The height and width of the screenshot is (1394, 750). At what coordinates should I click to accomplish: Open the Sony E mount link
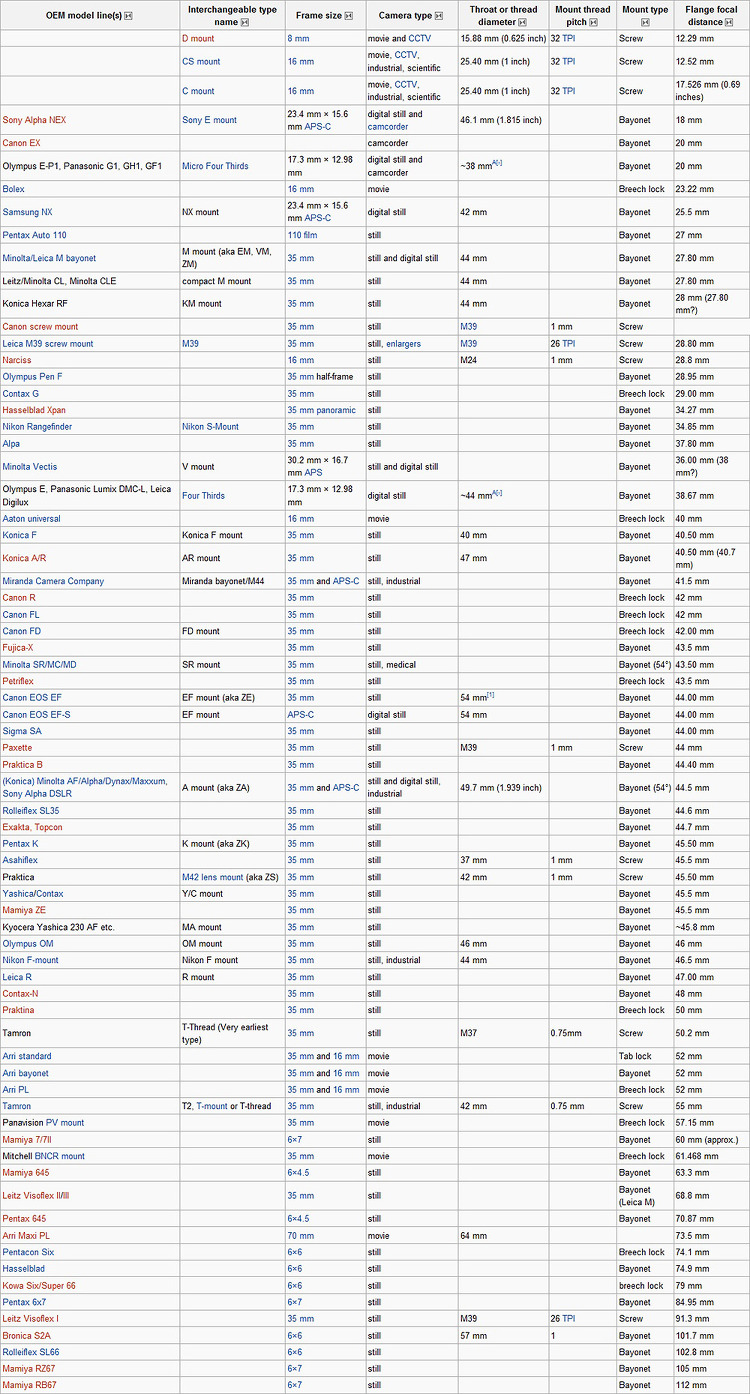[209, 120]
